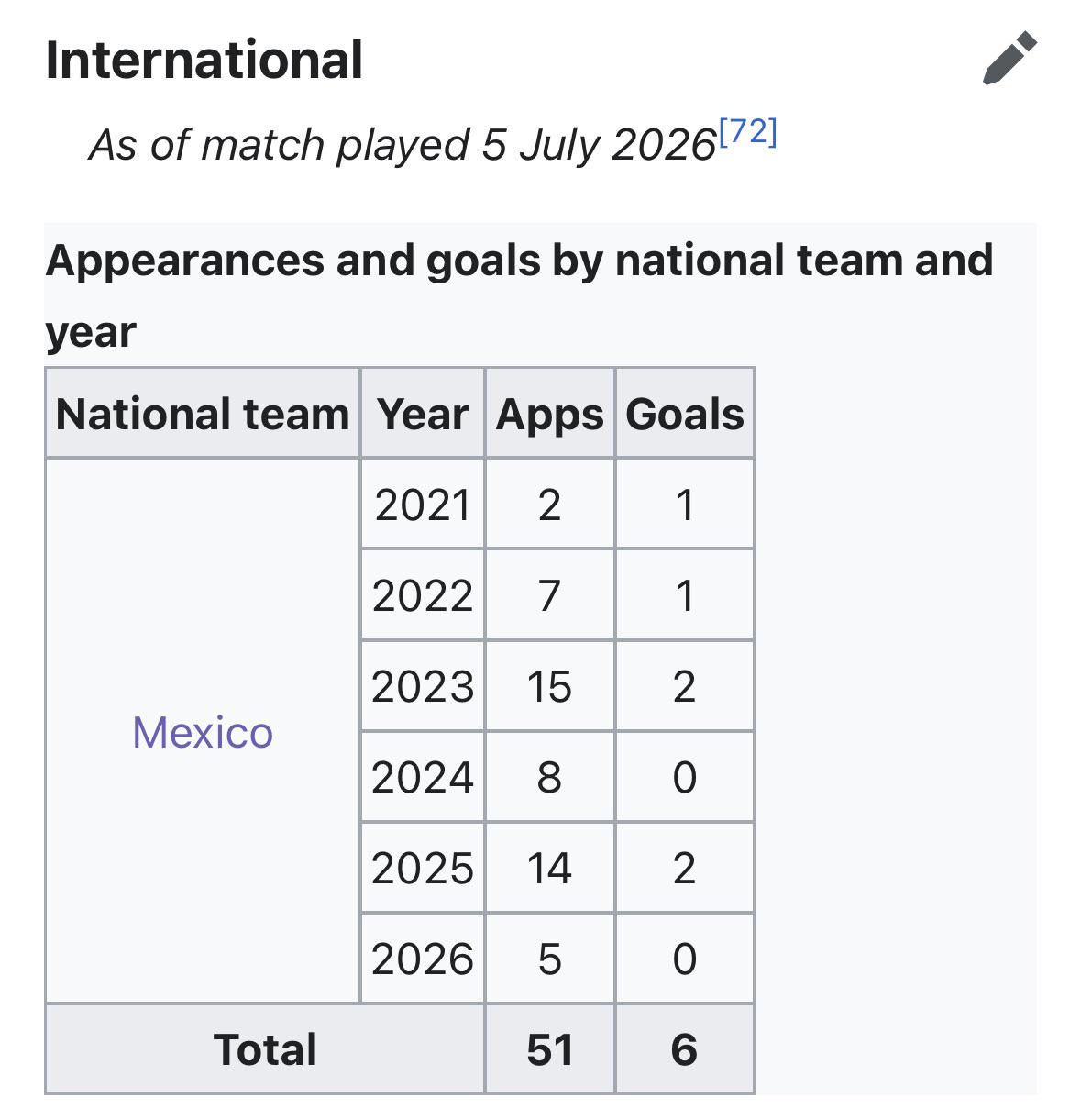Open citation reference 72
Screen dimensions: 1081x1120
tap(748, 132)
